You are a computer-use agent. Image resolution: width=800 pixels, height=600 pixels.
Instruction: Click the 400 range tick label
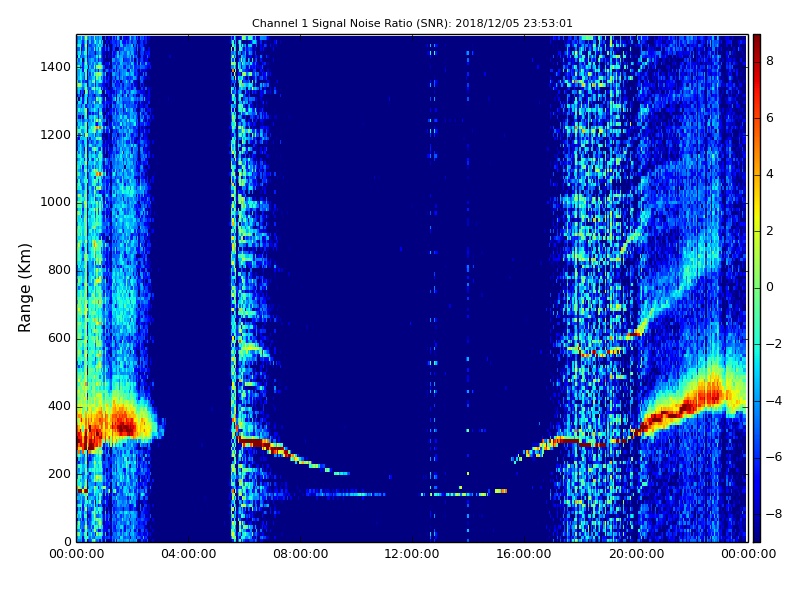click(59, 406)
